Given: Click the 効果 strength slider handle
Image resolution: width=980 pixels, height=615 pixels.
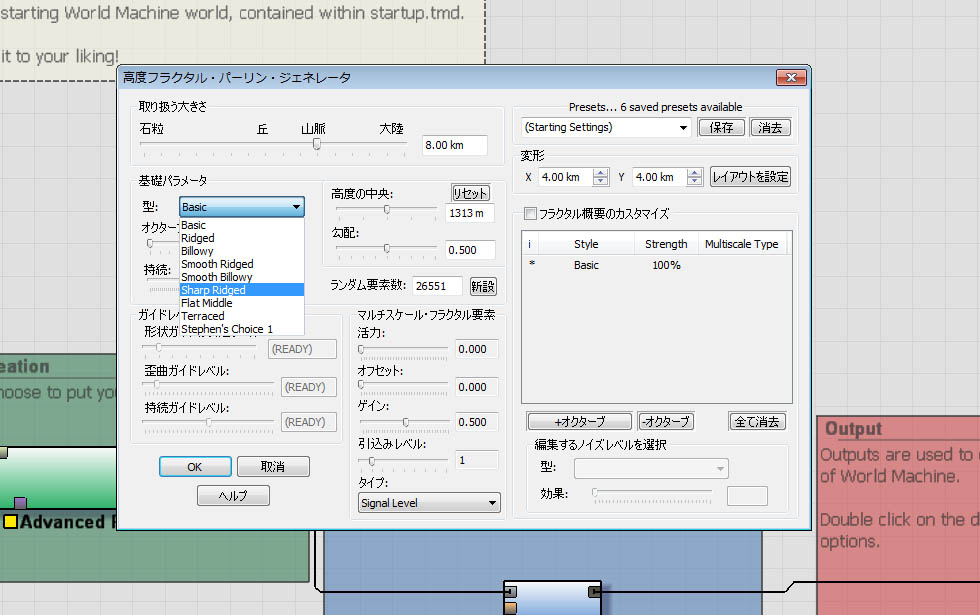Looking at the screenshot, I should coord(595,492).
